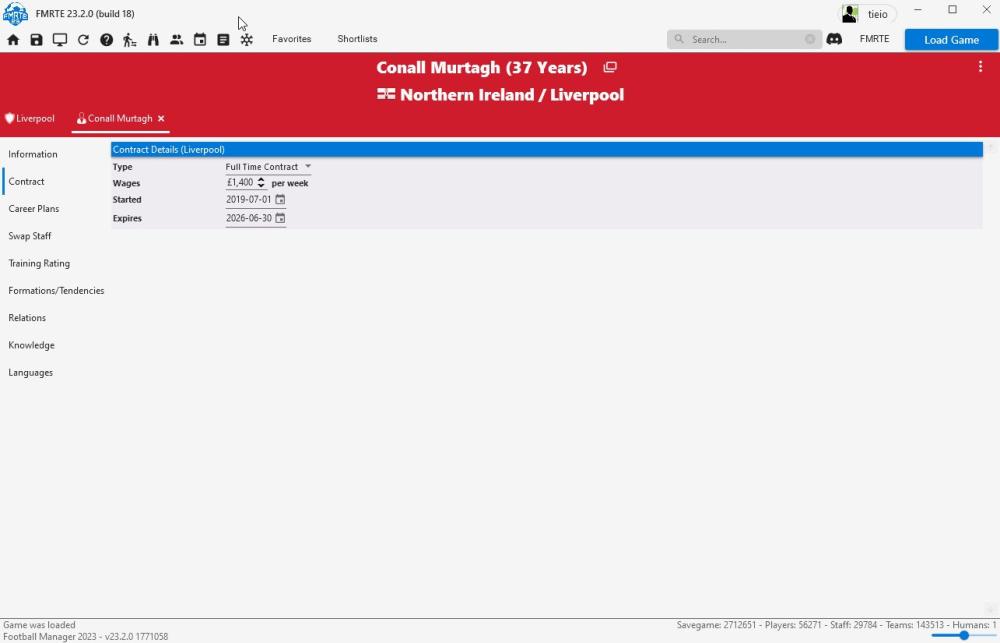Open the Training Rating section
The image size is (1000, 643).
(39, 263)
